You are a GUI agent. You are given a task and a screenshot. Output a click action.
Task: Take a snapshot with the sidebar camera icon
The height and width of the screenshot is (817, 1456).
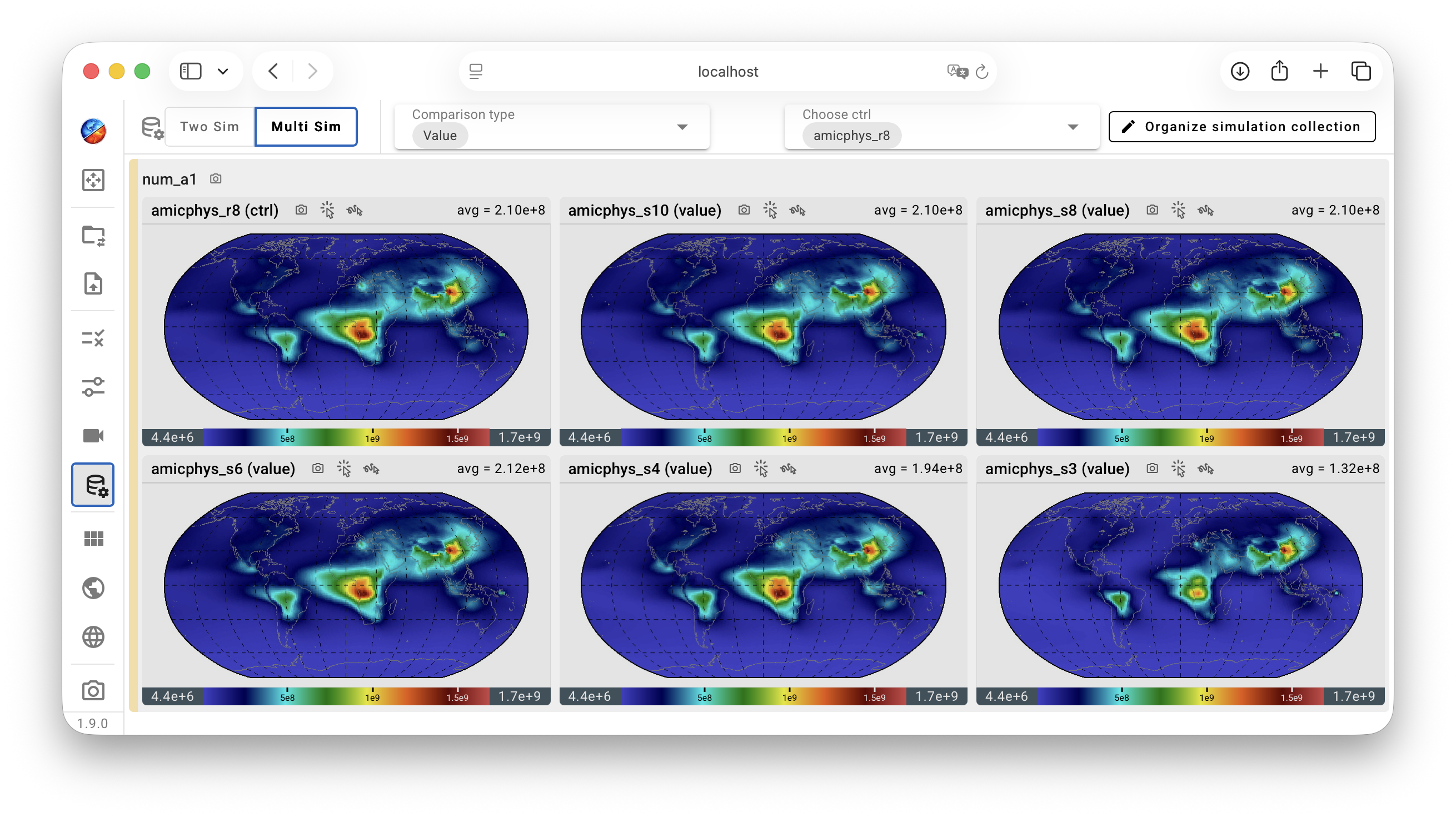pos(93,690)
